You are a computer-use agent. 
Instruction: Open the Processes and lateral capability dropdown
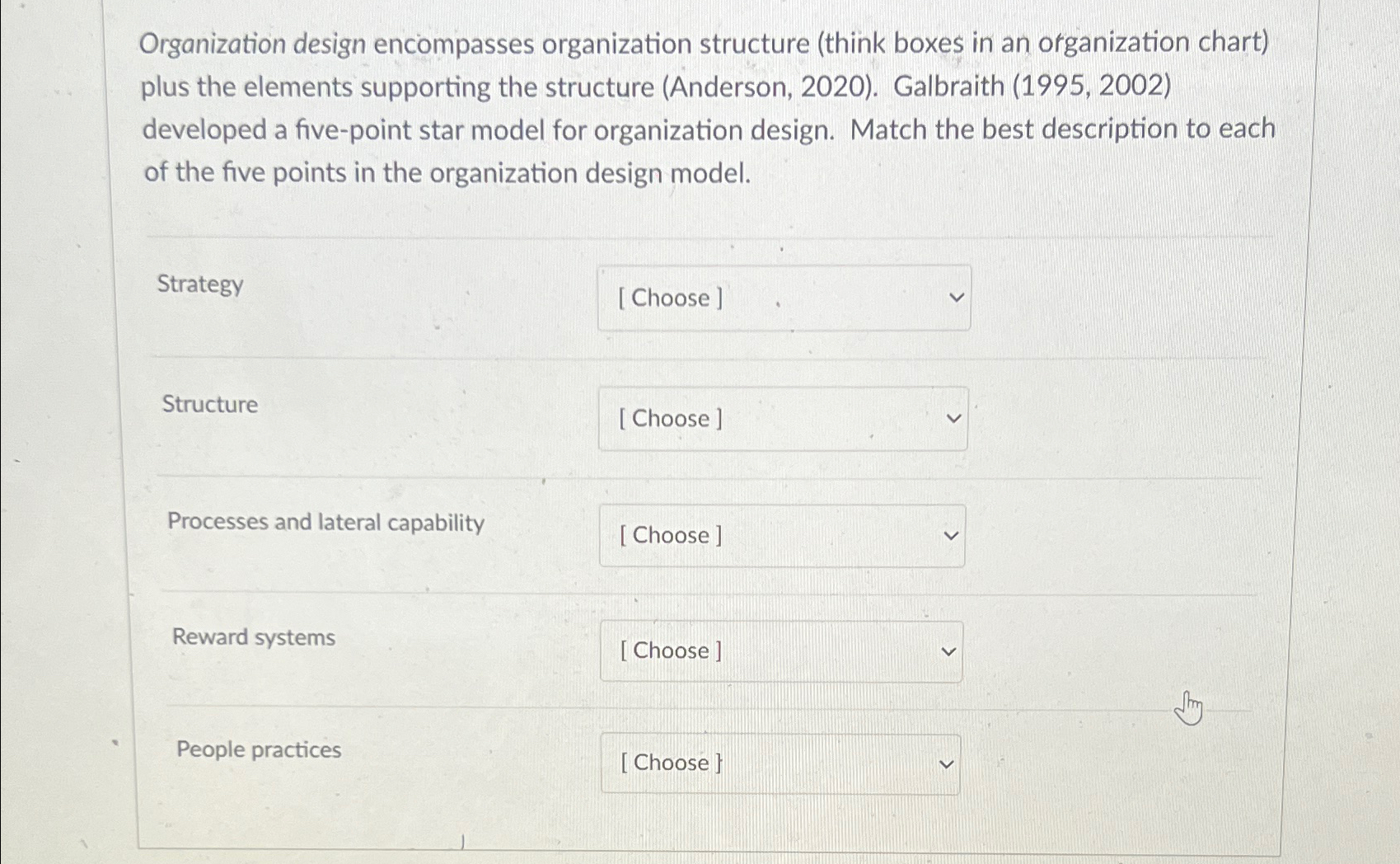(781, 536)
